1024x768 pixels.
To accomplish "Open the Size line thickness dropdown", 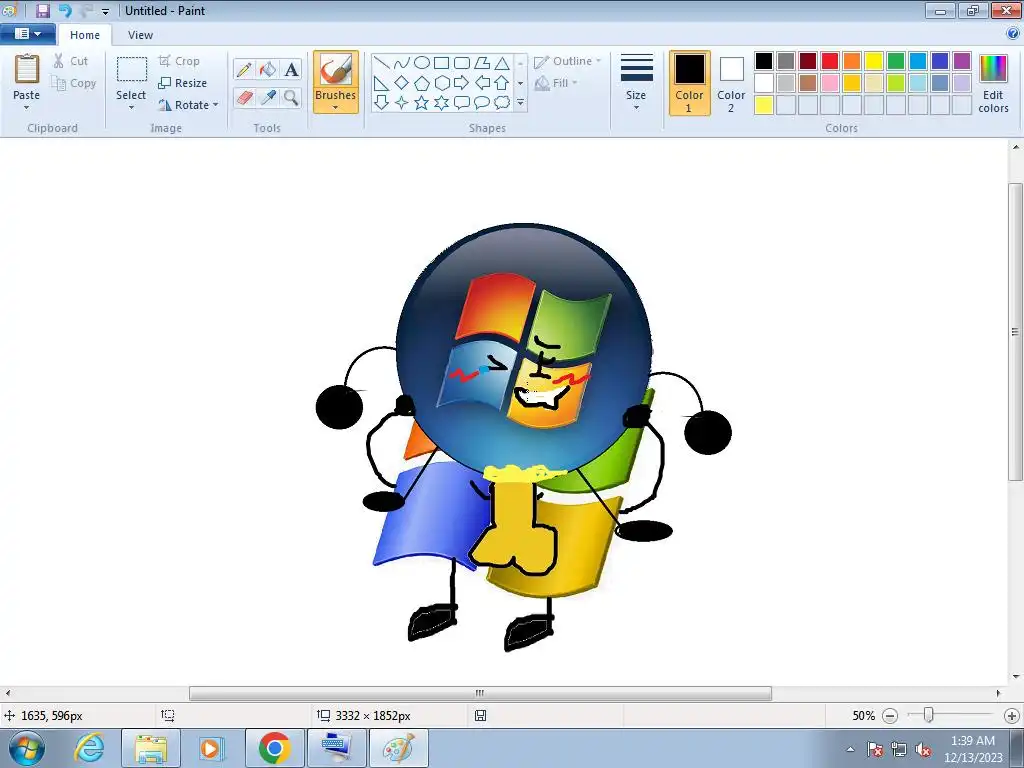I will point(636,82).
